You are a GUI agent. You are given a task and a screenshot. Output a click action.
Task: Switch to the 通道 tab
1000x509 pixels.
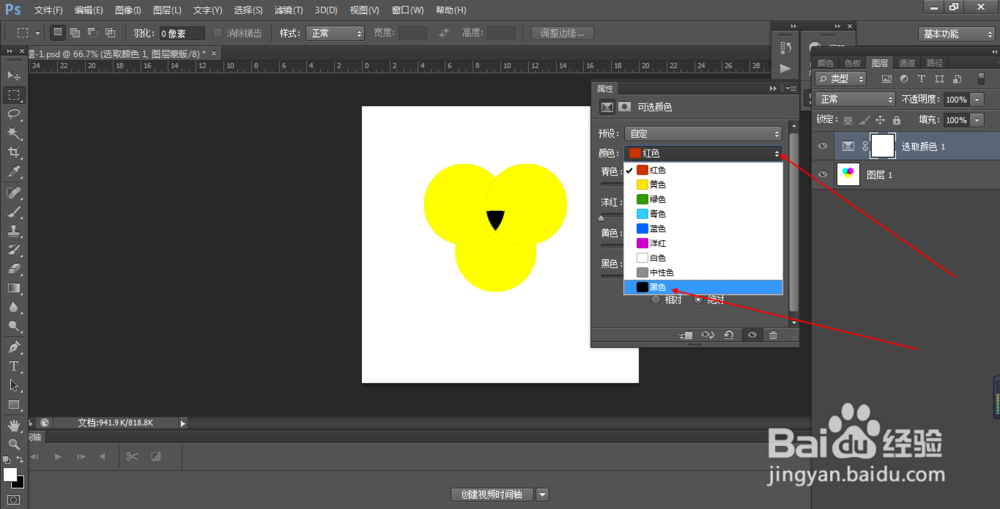click(907, 63)
